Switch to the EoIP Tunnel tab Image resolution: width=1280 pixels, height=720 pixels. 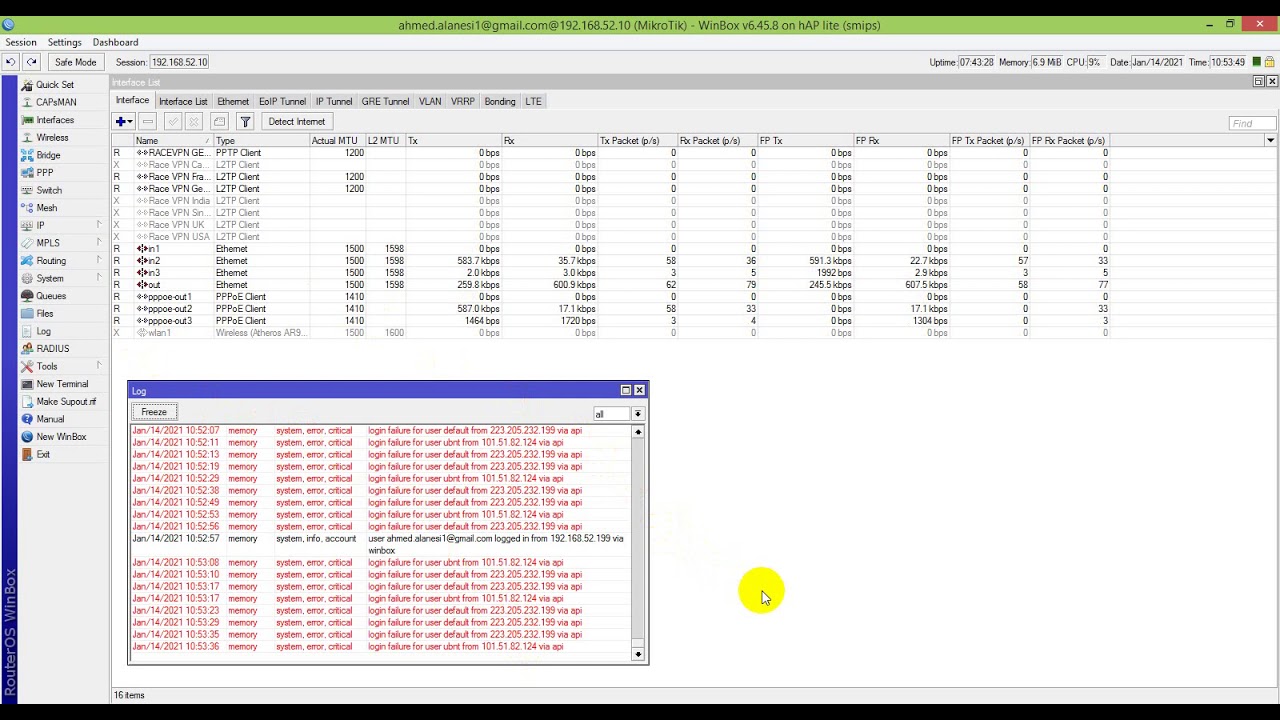click(x=282, y=101)
